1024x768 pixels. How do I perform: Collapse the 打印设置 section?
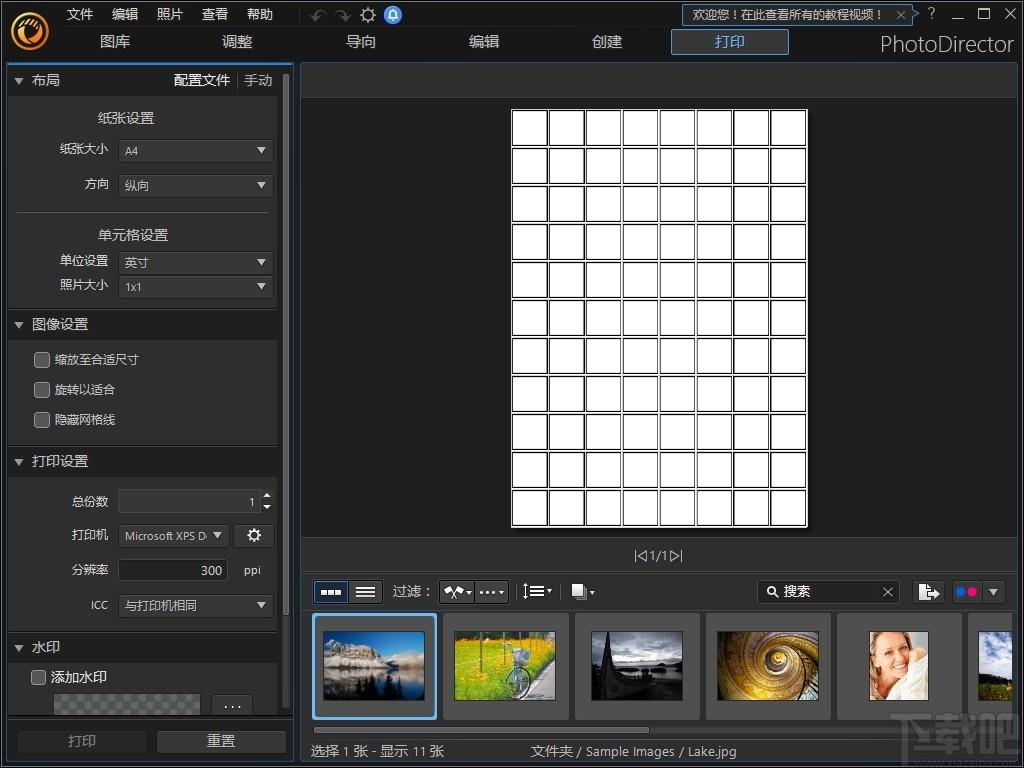pos(19,462)
